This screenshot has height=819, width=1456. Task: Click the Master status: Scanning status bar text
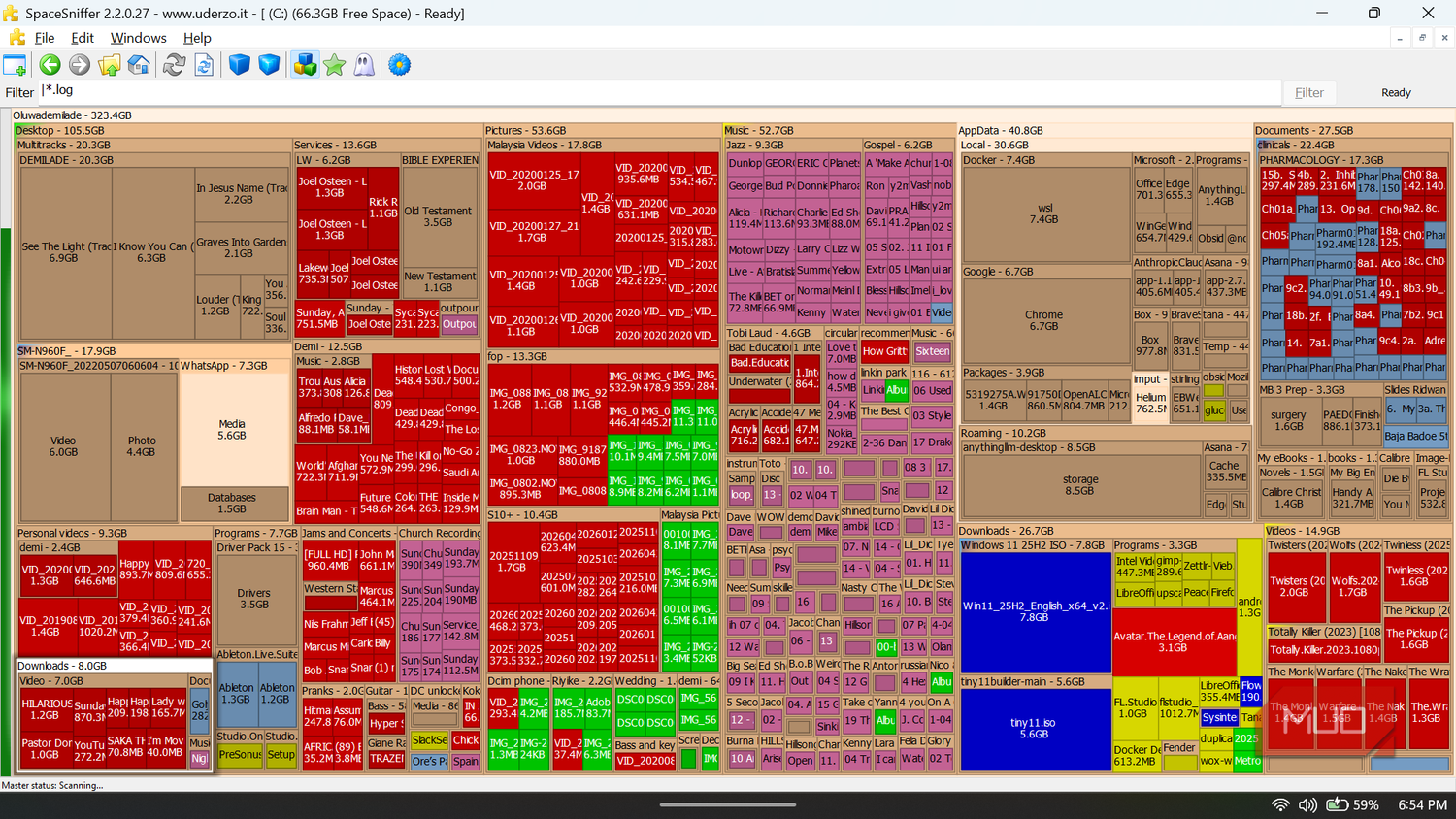click(x=52, y=785)
